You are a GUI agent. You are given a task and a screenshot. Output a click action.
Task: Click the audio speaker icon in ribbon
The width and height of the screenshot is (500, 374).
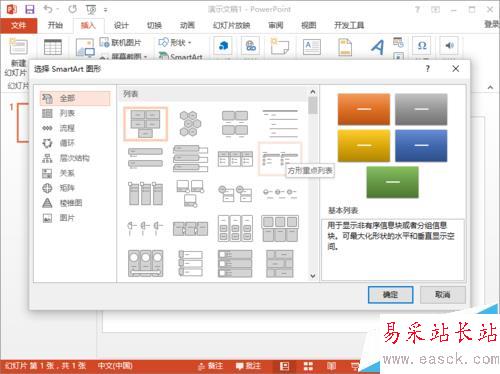449,46
